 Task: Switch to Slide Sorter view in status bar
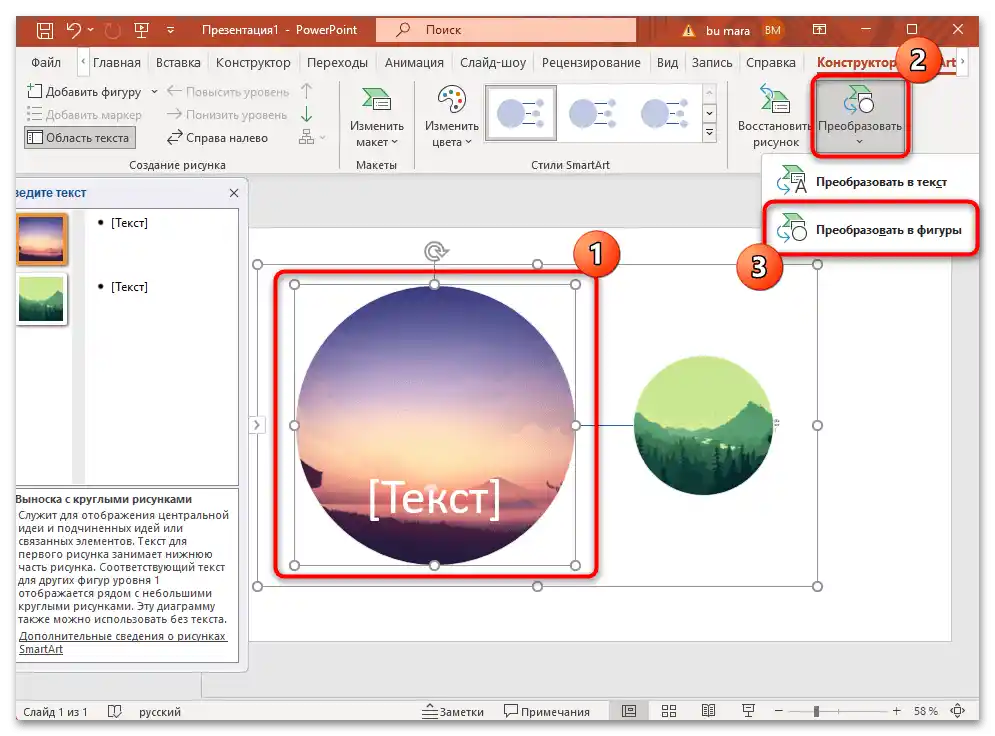pos(669,710)
